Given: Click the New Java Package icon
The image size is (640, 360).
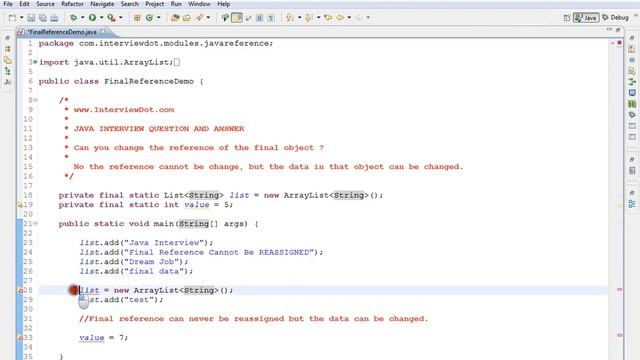Looking at the screenshot, I should (137, 18).
